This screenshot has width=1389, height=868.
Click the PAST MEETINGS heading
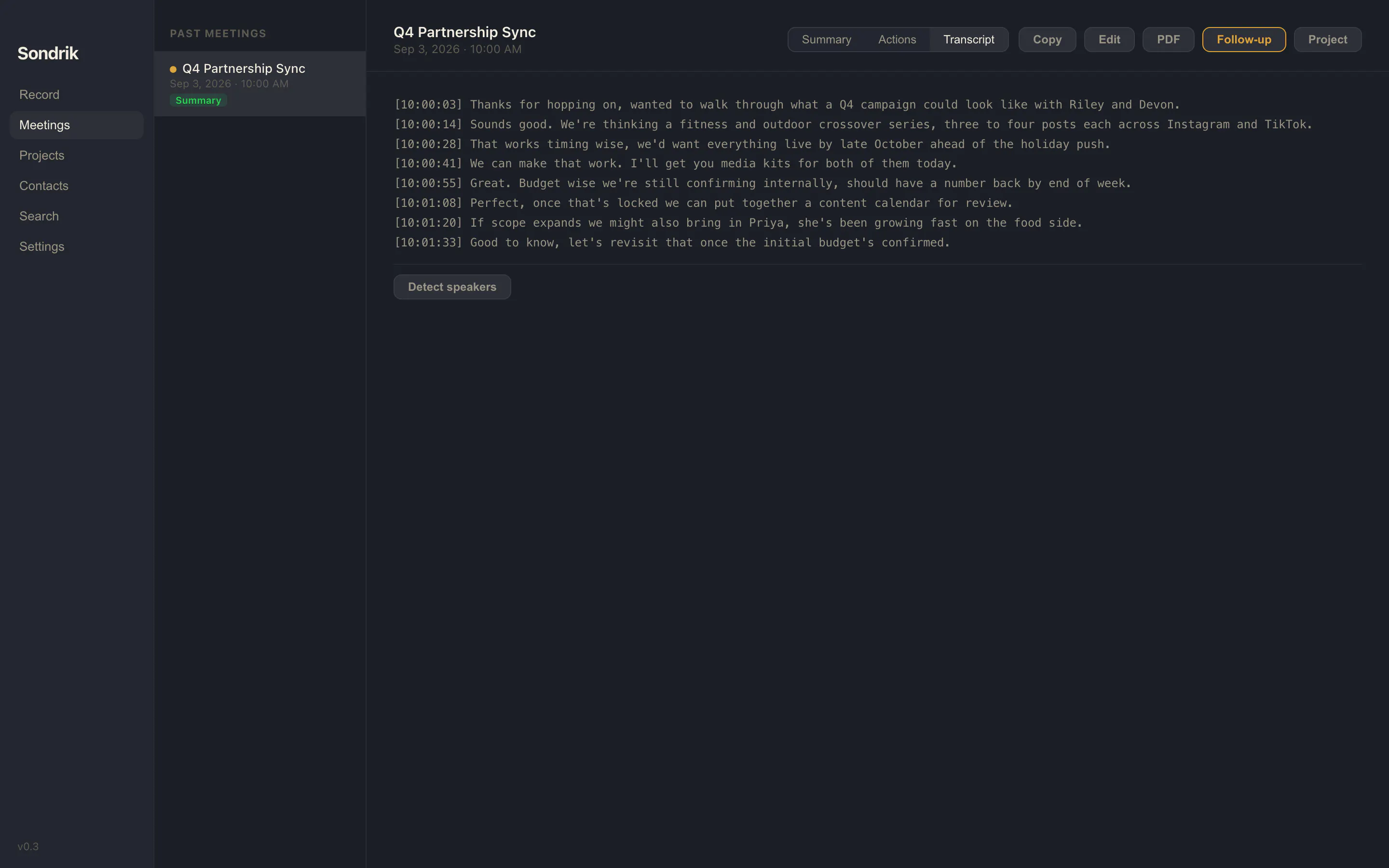[x=218, y=33]
